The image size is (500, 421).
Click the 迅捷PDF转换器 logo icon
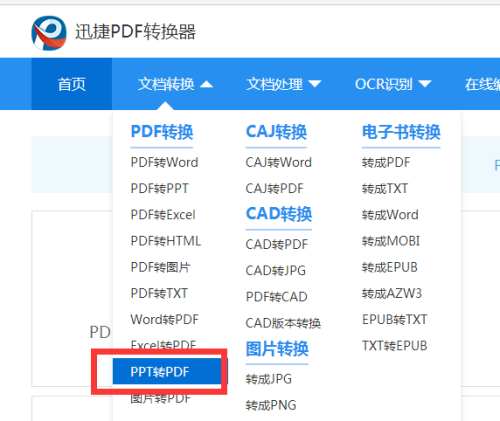coord(49,33)
